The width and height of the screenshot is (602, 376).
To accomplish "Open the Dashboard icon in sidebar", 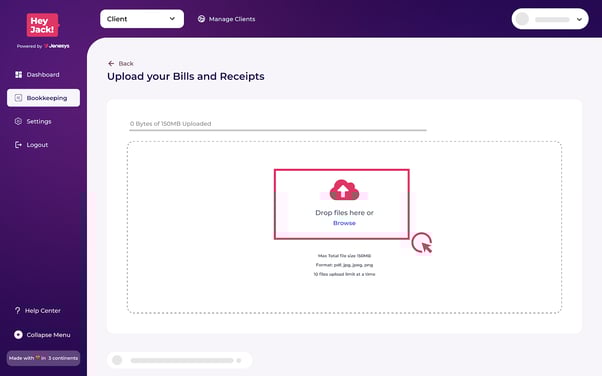I will tap(18, 75).
